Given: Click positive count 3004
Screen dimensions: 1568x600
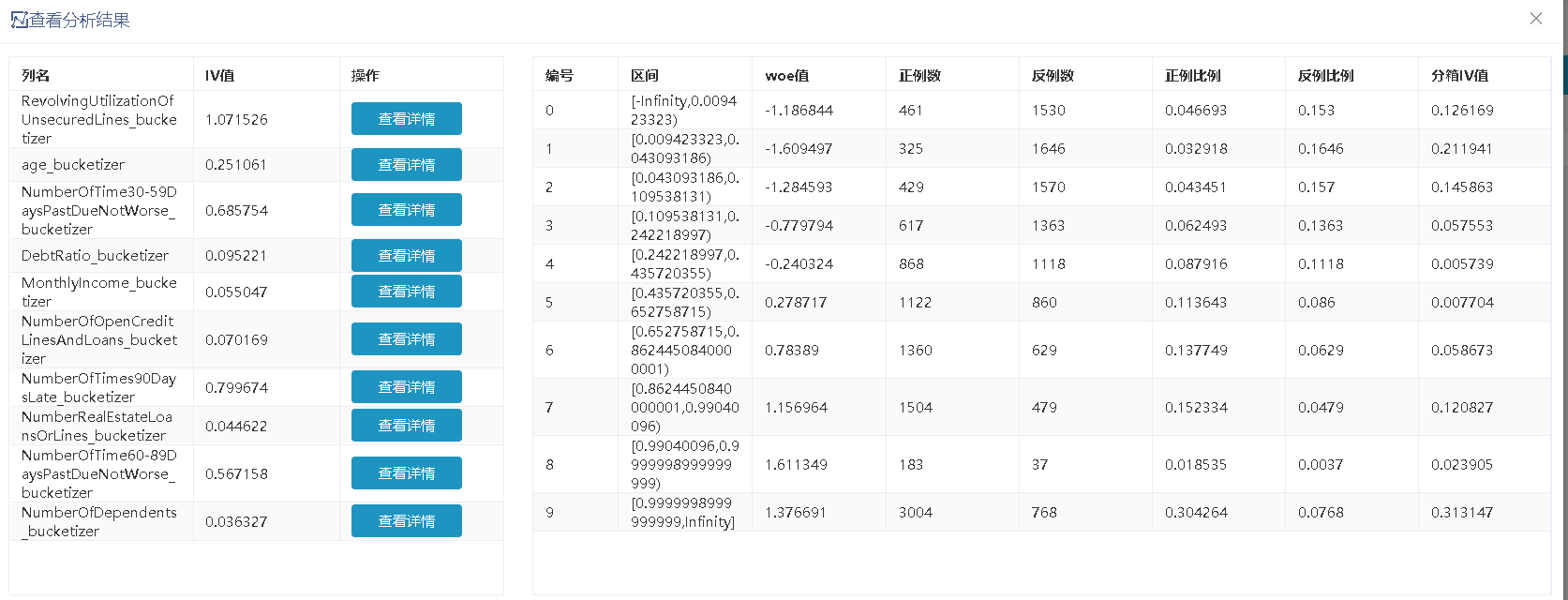Looking at the screenshot, I should 916,512.
